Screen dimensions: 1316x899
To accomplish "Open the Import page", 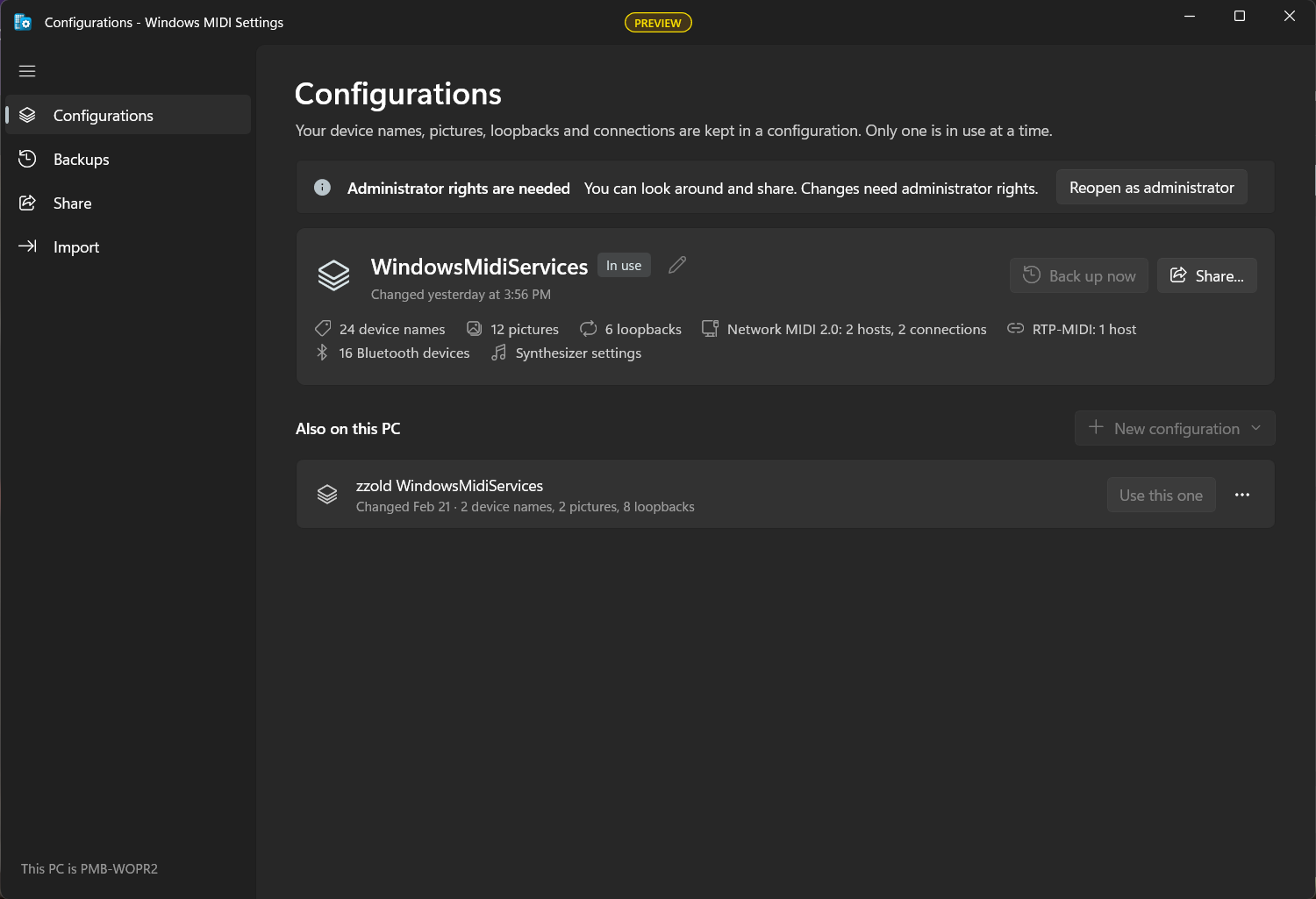I will [128, 246].
